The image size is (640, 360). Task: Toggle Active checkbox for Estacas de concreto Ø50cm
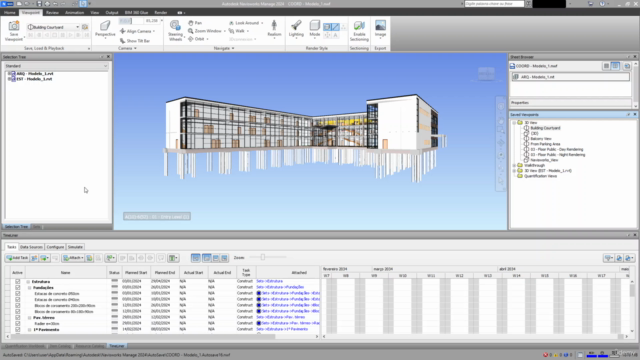(x=18, y=293)
